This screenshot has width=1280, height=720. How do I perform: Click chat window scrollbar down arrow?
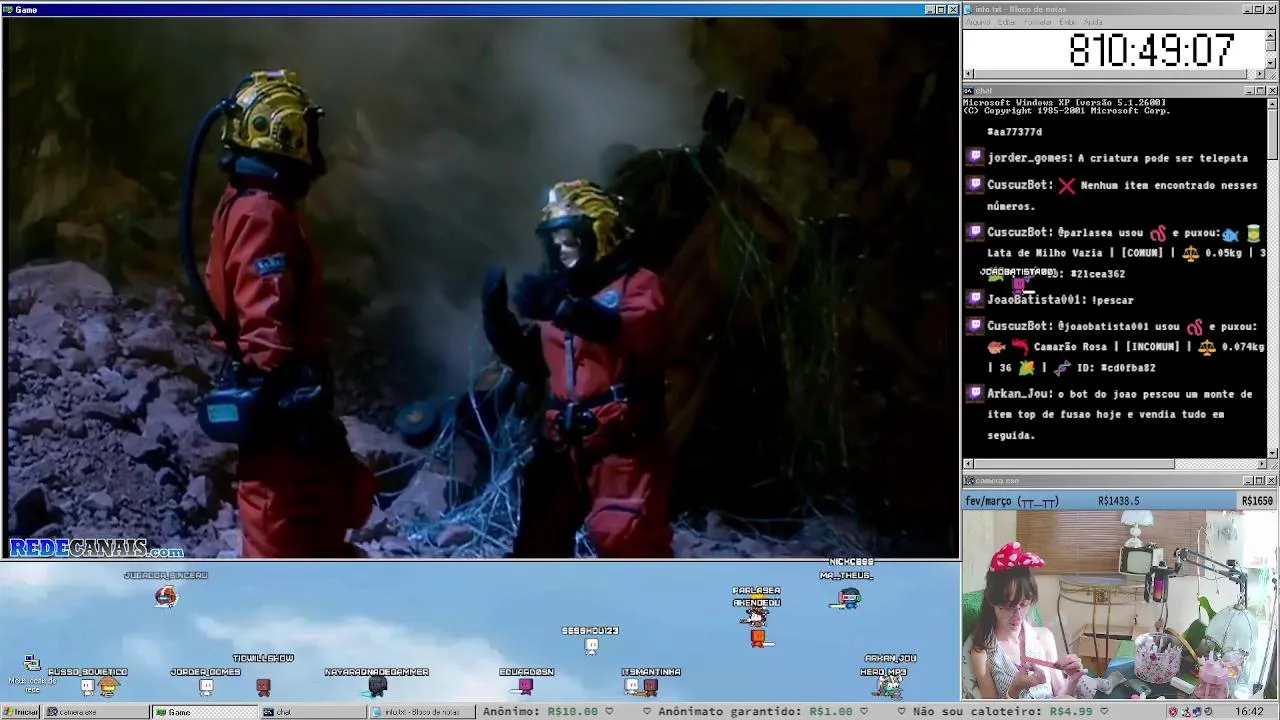pyautogui.click(x=1272, y=452)
